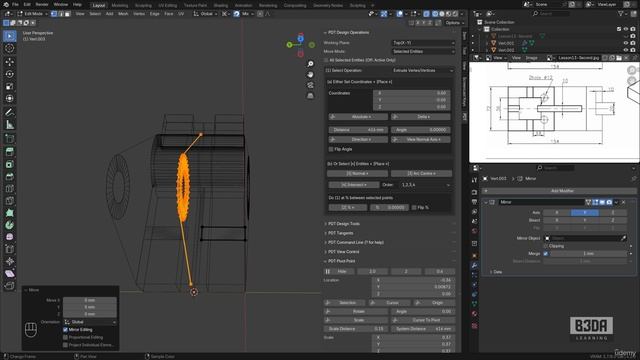Switch to face select mode
The image size is (640, 360).
coord(68,14)
